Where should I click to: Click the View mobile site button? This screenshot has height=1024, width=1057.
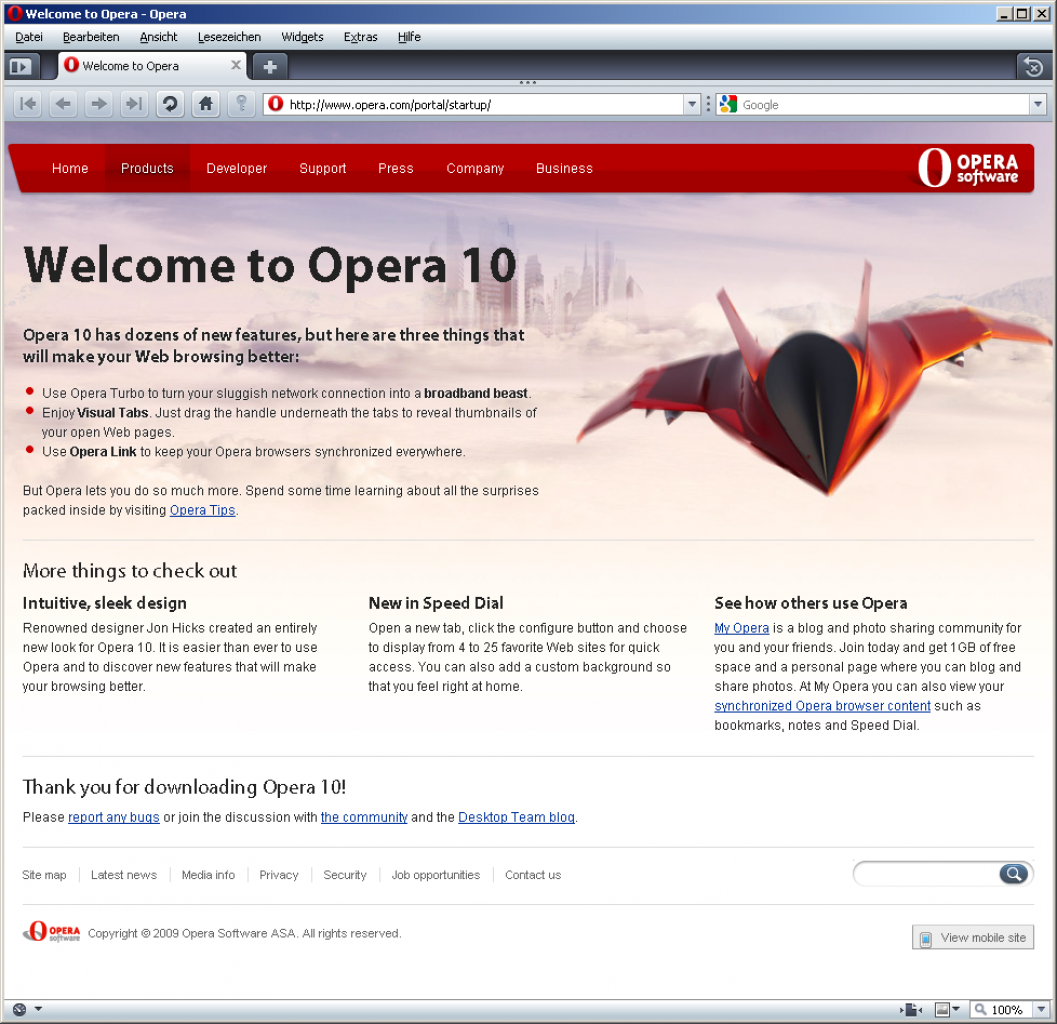(x=973, y=937)
